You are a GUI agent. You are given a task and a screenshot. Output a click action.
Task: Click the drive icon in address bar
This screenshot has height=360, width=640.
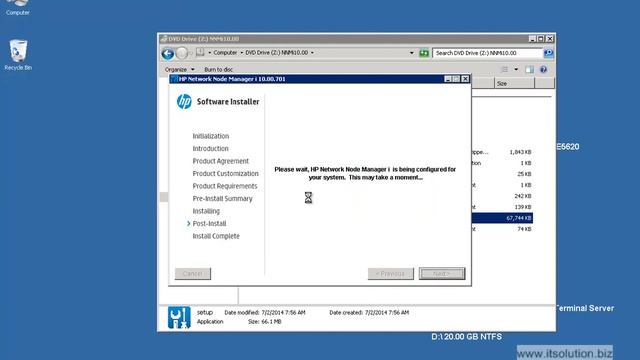pyautogui.click(x=200, y=53)
